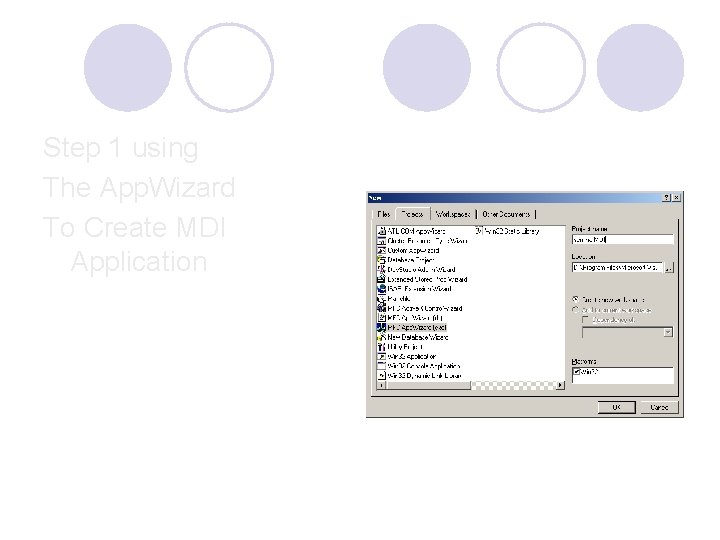Open the location browse (...) button
720x540 pixels.
(x=669, y=268)
